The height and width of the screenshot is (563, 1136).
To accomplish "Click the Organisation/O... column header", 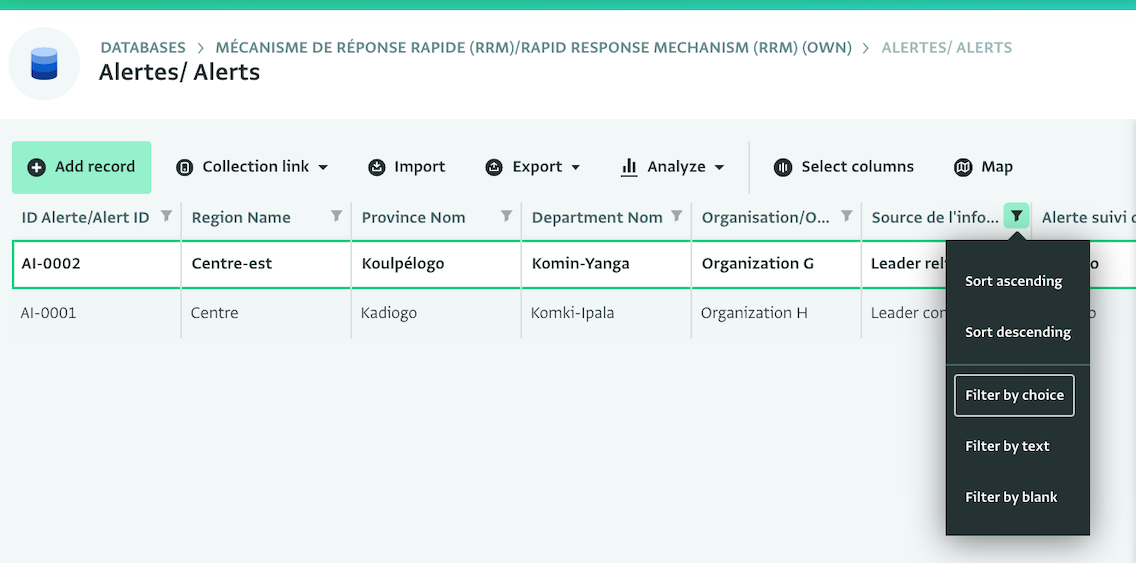I will (767, 217).
